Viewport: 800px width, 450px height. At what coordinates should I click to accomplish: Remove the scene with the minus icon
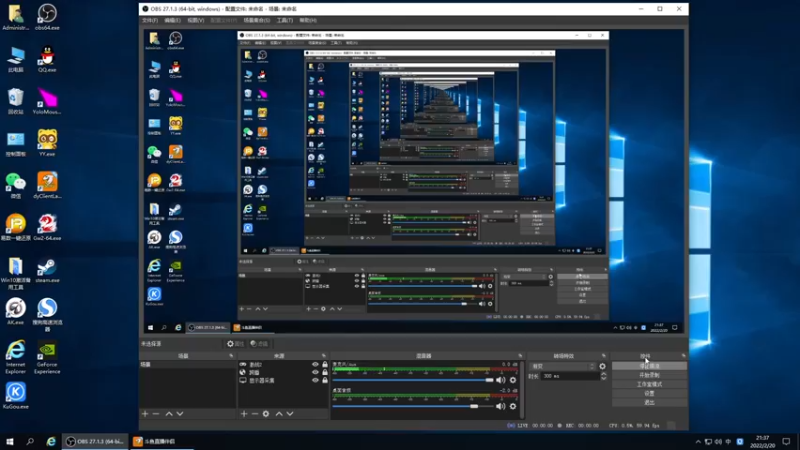(156, 414)
